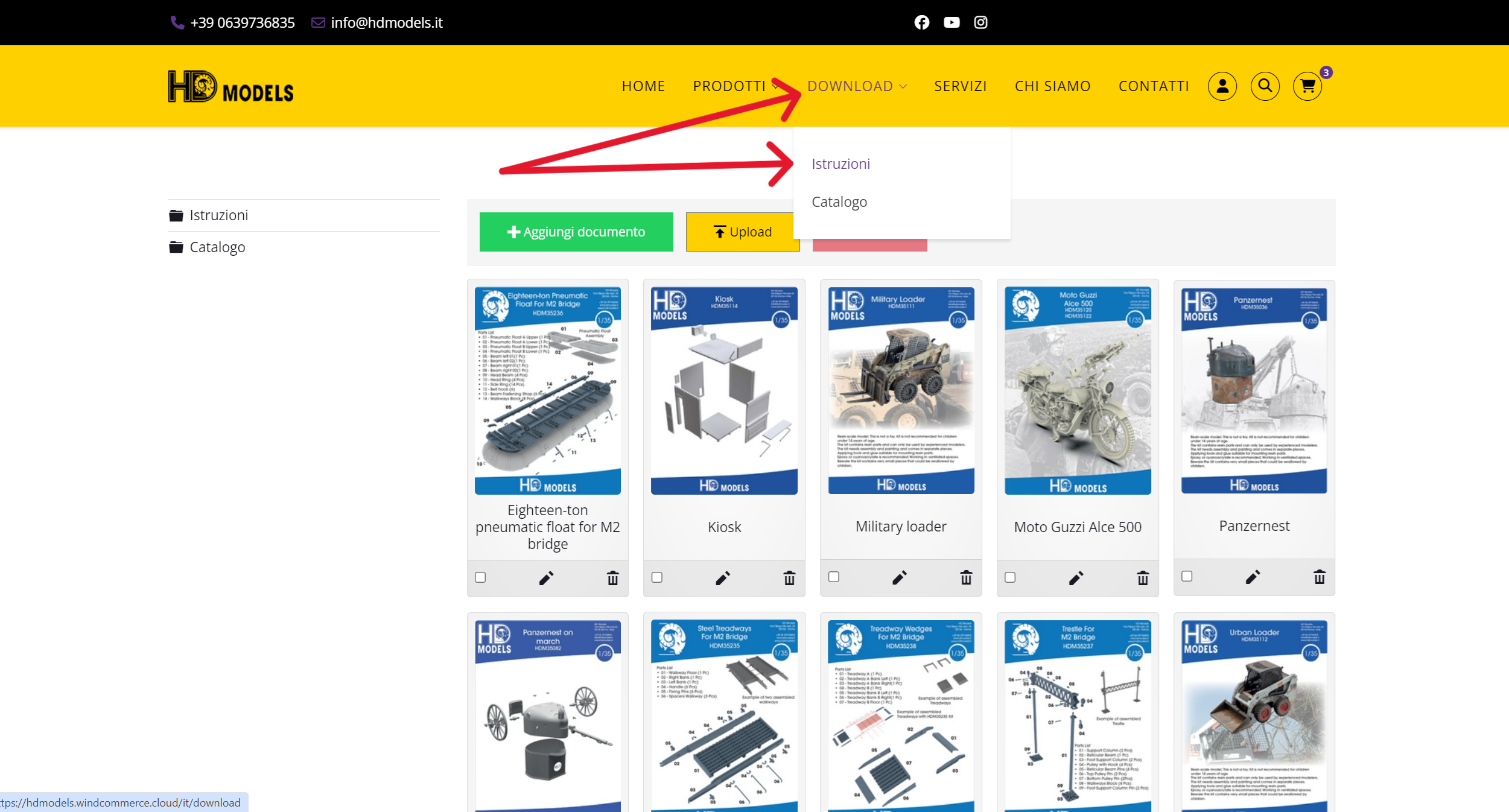Image resolution: width=1509 pixels, height=812 pixels.
Task: Open the Instagram profile icon
Action: 980,22
